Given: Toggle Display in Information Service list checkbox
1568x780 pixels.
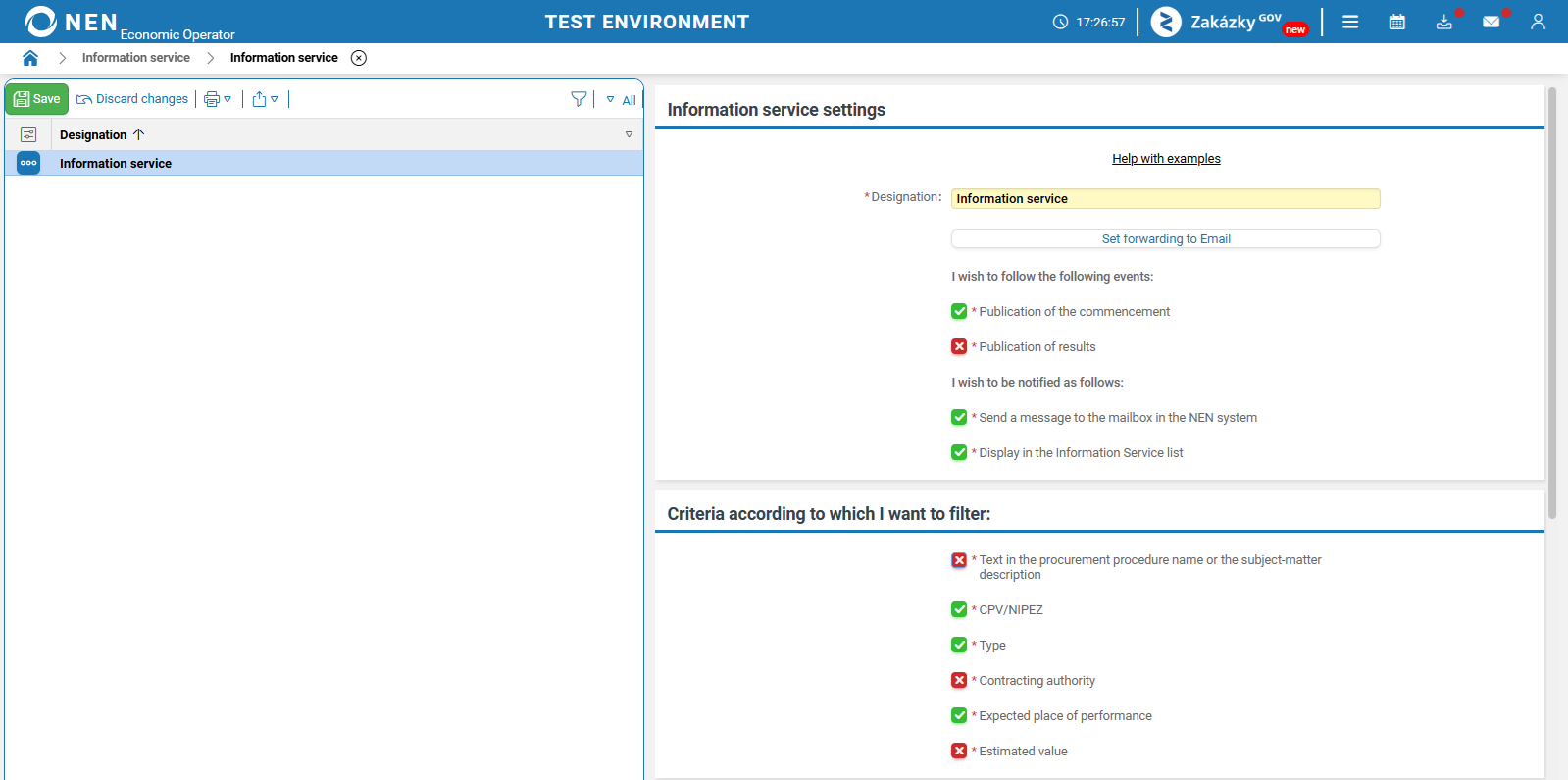Looking at the screenshot, I should [x=959, y=453].
